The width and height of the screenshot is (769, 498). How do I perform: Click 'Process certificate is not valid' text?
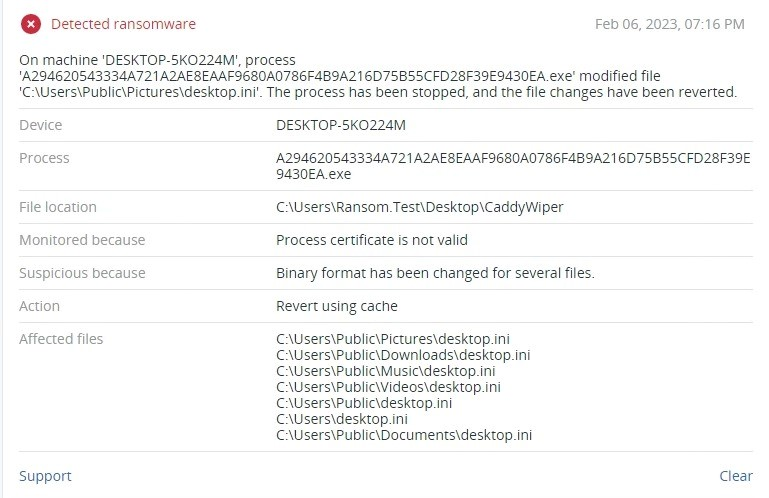[x=372, y=240]
